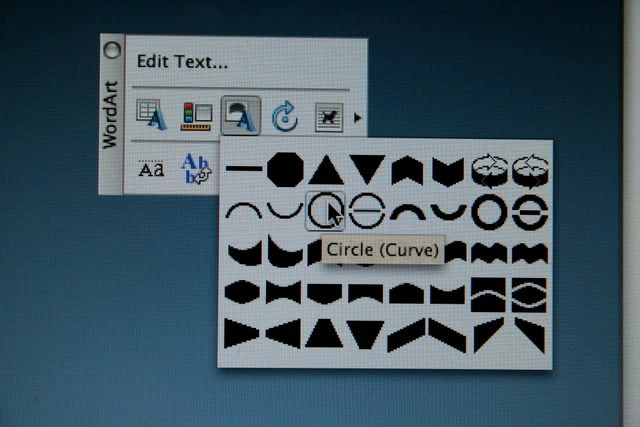Choose the Double Wave 1 shape
The image size is (640, 427).
point(489,252)
